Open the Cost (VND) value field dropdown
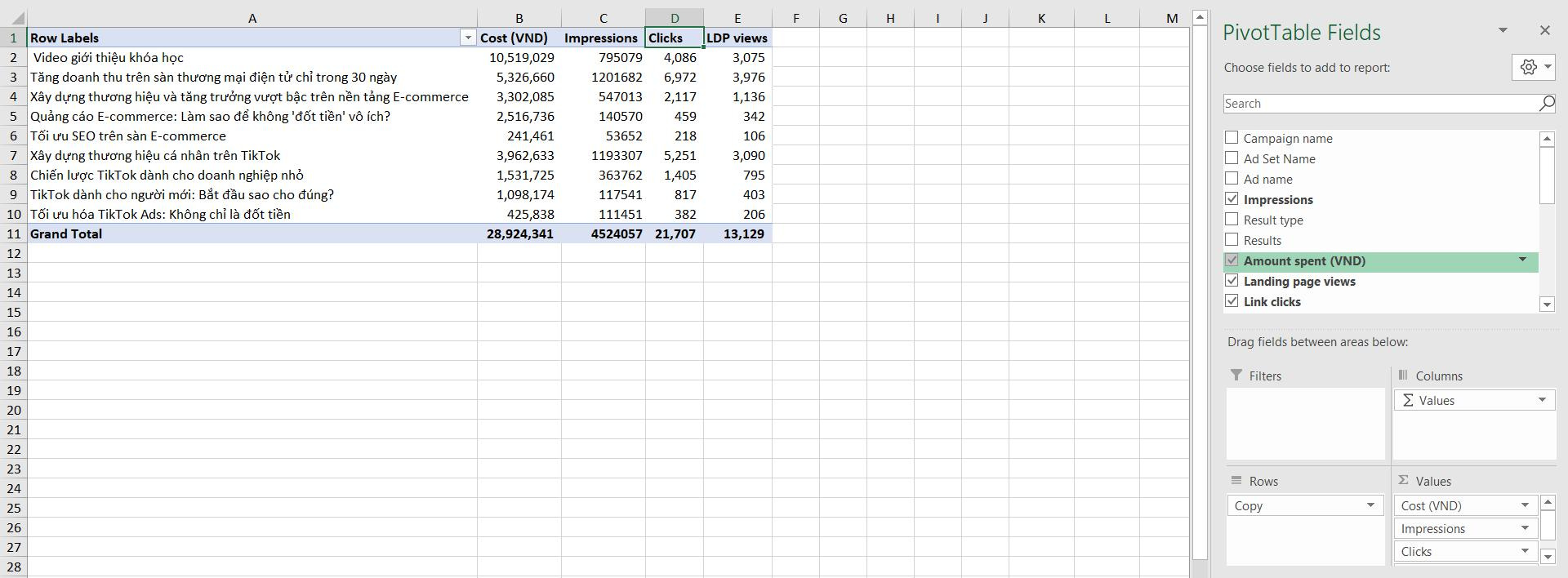1568x578 pixels. pyautogui.click(x=1525, y=505)
